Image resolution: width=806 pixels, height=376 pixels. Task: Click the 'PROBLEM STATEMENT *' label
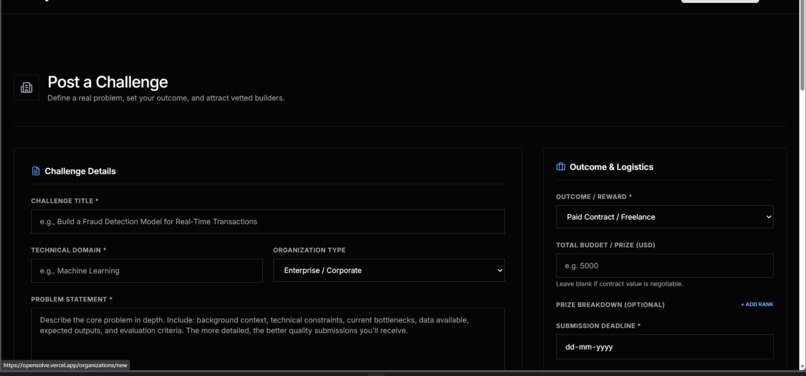click(71, 299)
